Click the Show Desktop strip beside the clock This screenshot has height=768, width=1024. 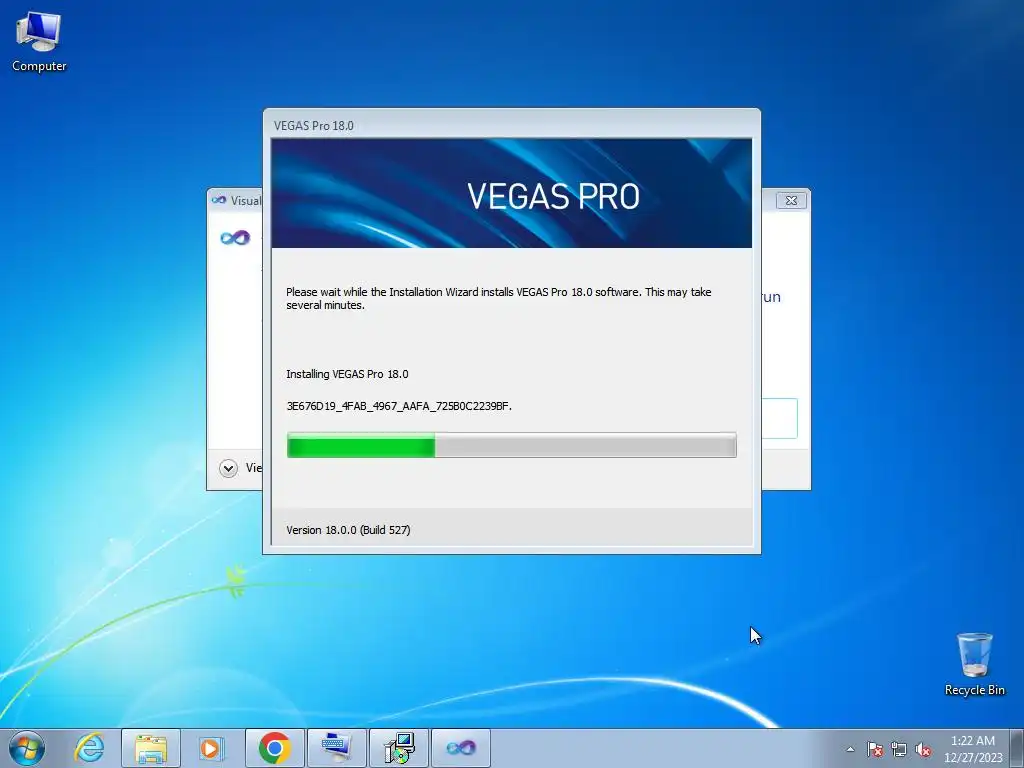click(1018, 748)
